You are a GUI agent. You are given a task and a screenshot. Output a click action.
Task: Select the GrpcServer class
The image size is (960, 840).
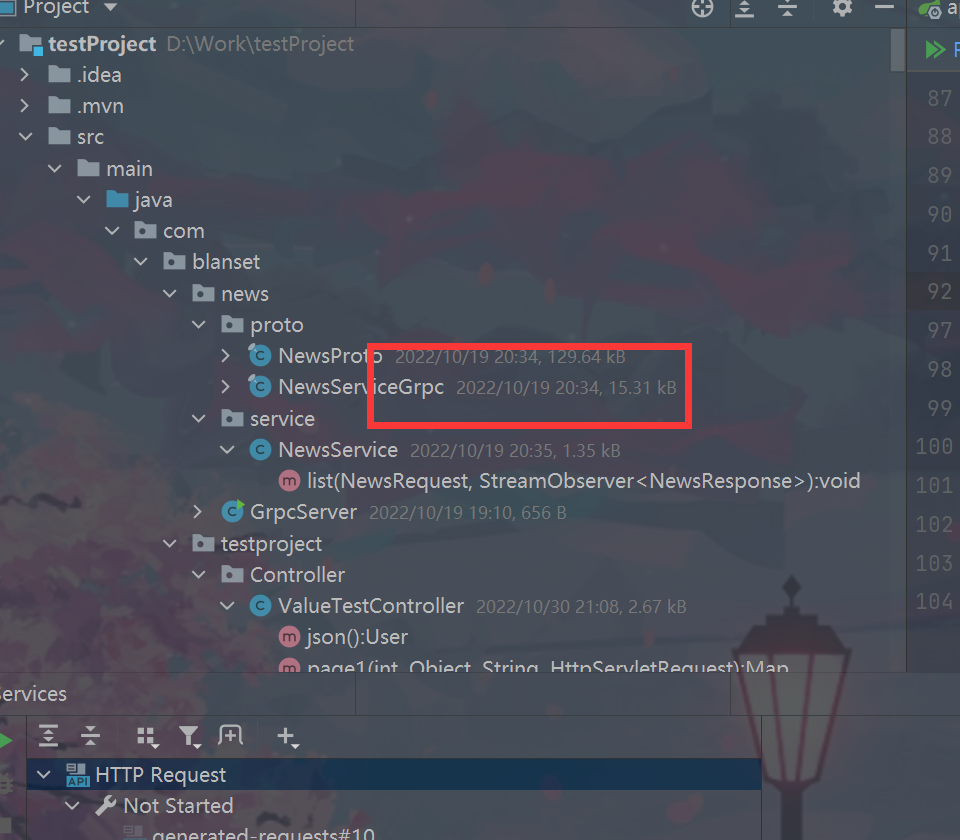point(303,512)
